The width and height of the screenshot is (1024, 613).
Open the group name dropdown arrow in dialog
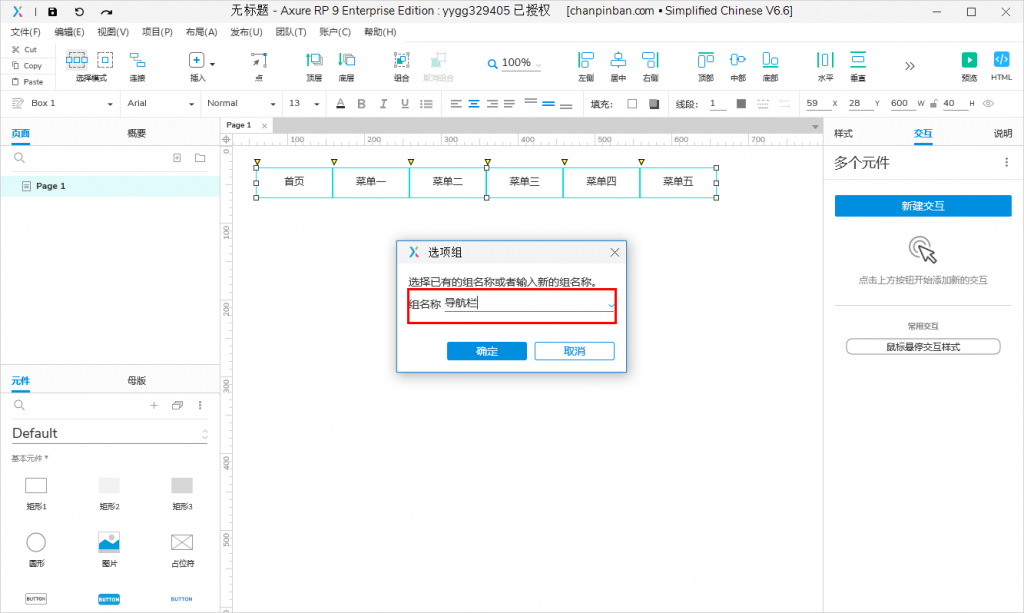pyautogui.click(x=612, y=305)
